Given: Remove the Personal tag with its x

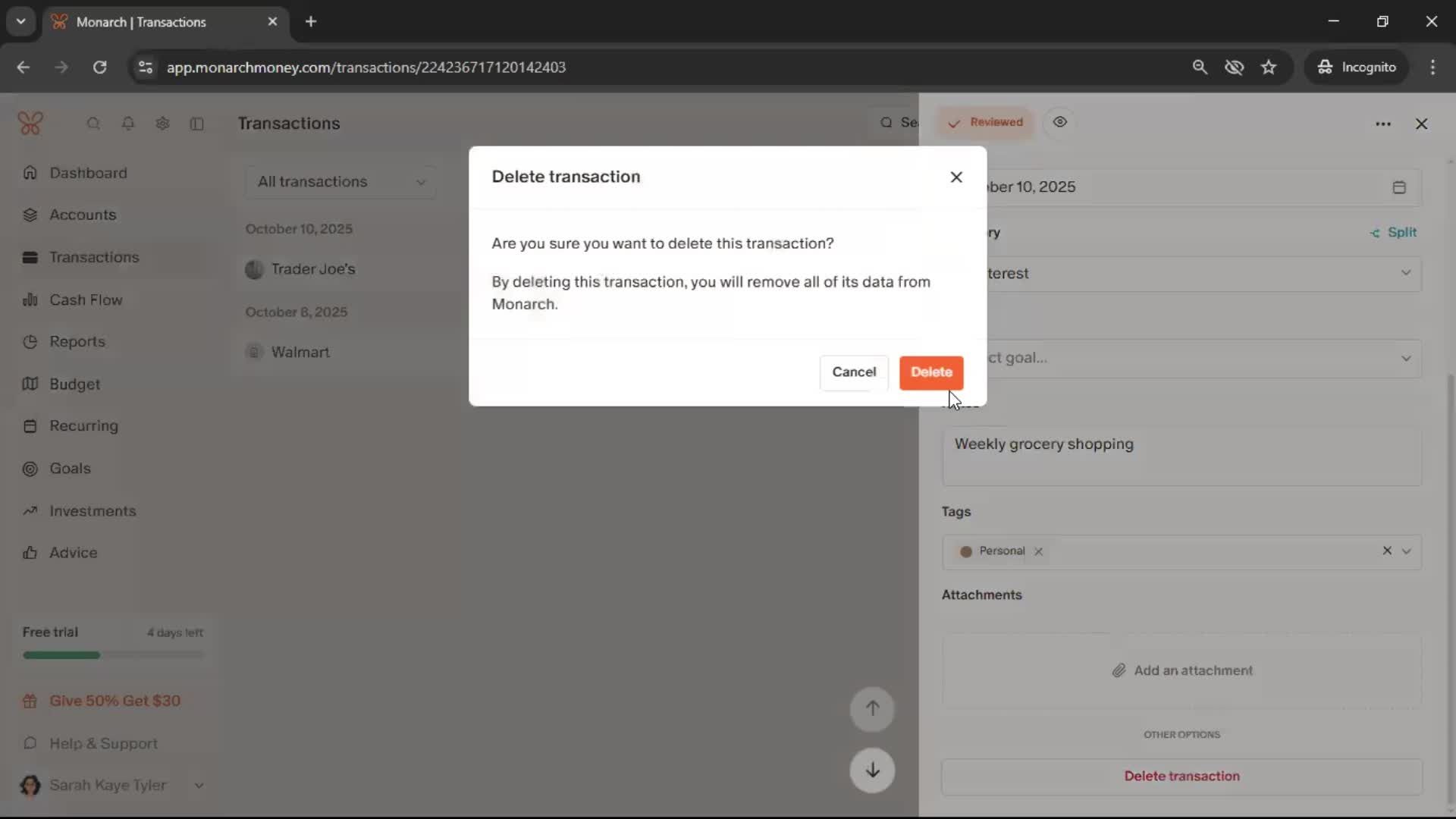Looking at the screenshot, I should point(1039,551).
